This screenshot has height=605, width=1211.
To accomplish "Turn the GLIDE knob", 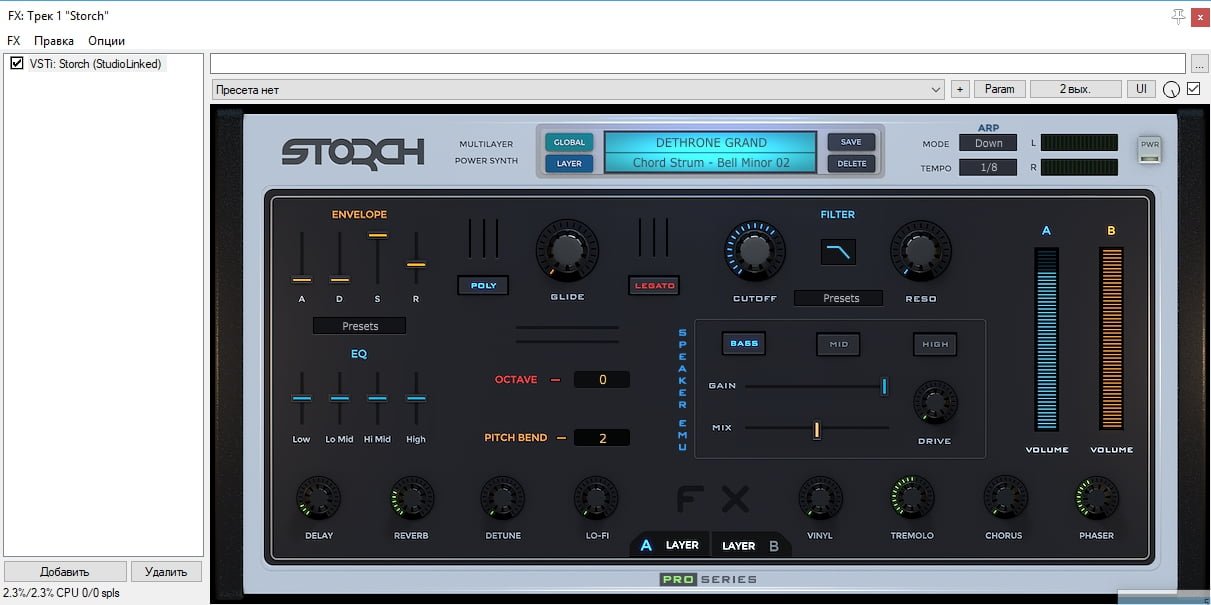I will (x=567, y=253).
